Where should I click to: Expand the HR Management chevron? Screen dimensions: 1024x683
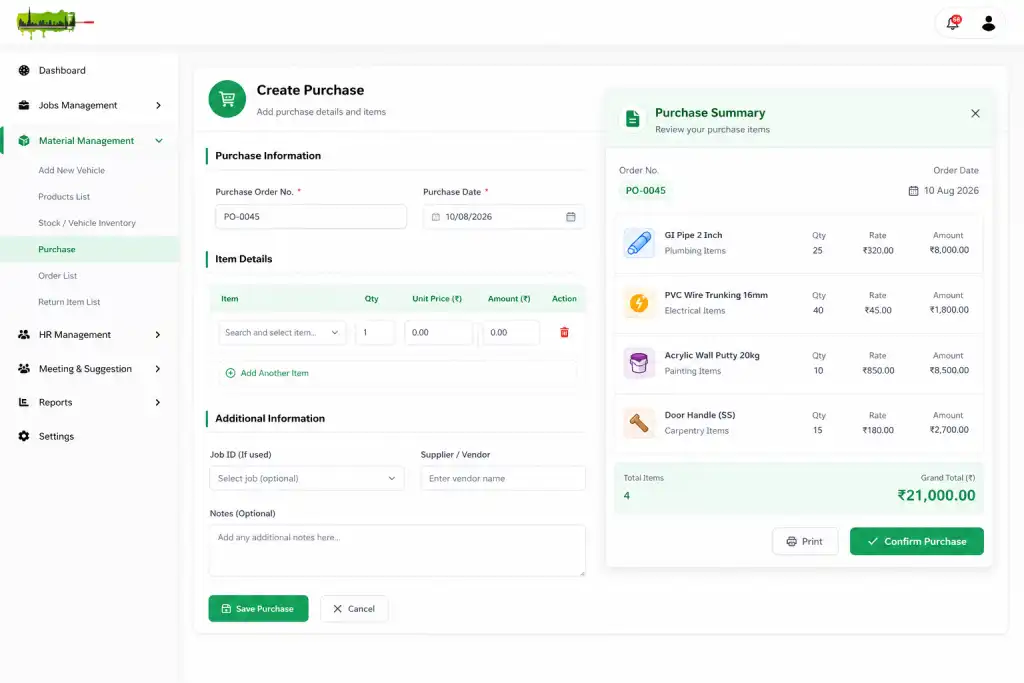pos(157,335)
